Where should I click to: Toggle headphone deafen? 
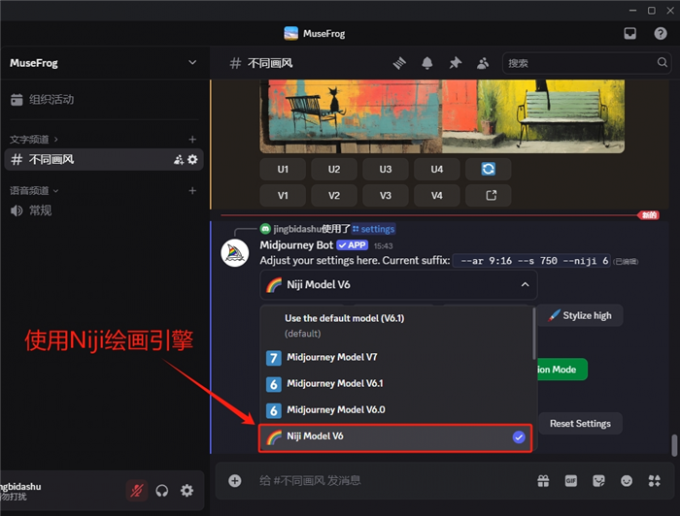point(162,490)
